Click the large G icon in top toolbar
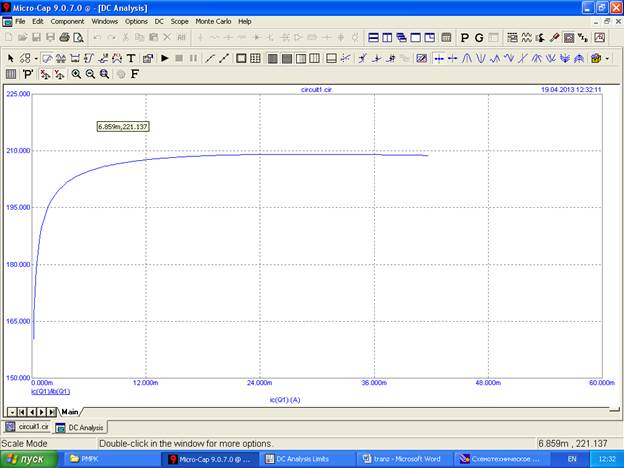This screenshot has height=468, width=624. click(x=479, y=38)
